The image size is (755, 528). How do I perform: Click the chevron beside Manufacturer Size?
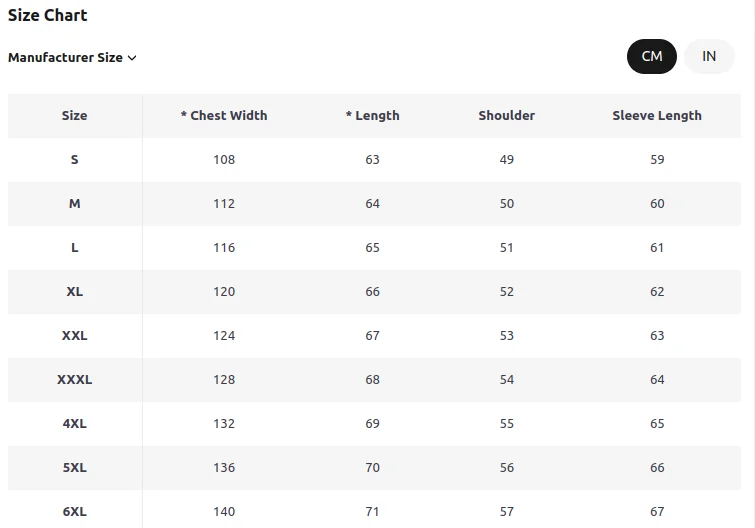coord(132,58)
